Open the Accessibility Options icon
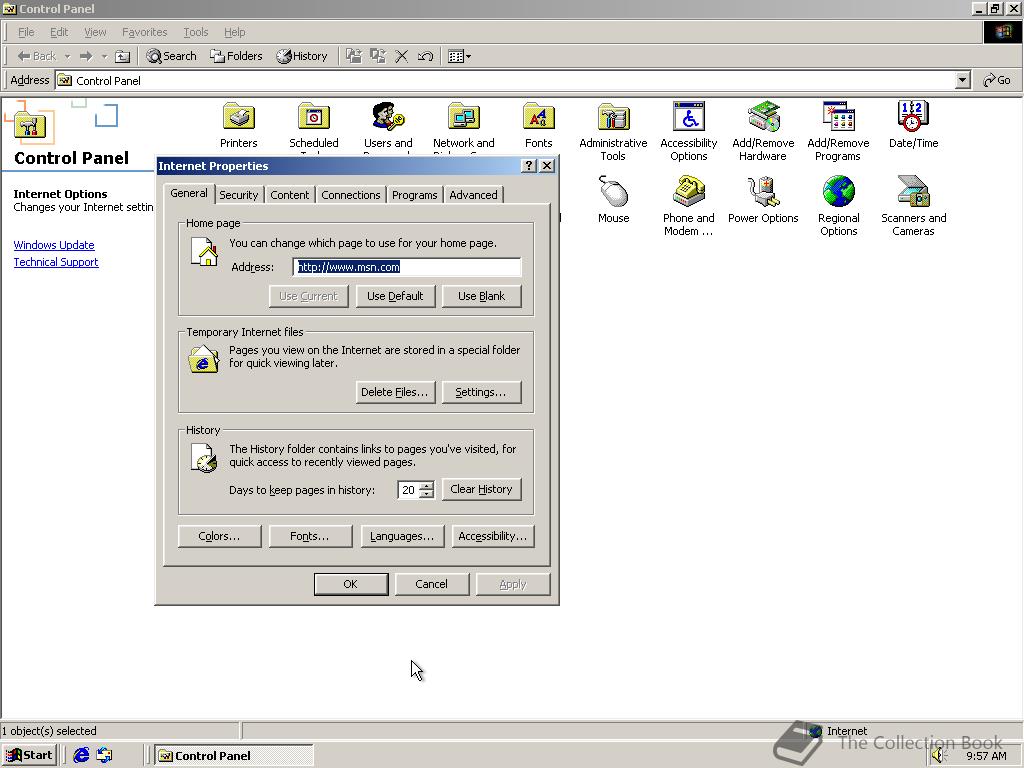Viewport: 1024px width, 768px height. [688, 131]
